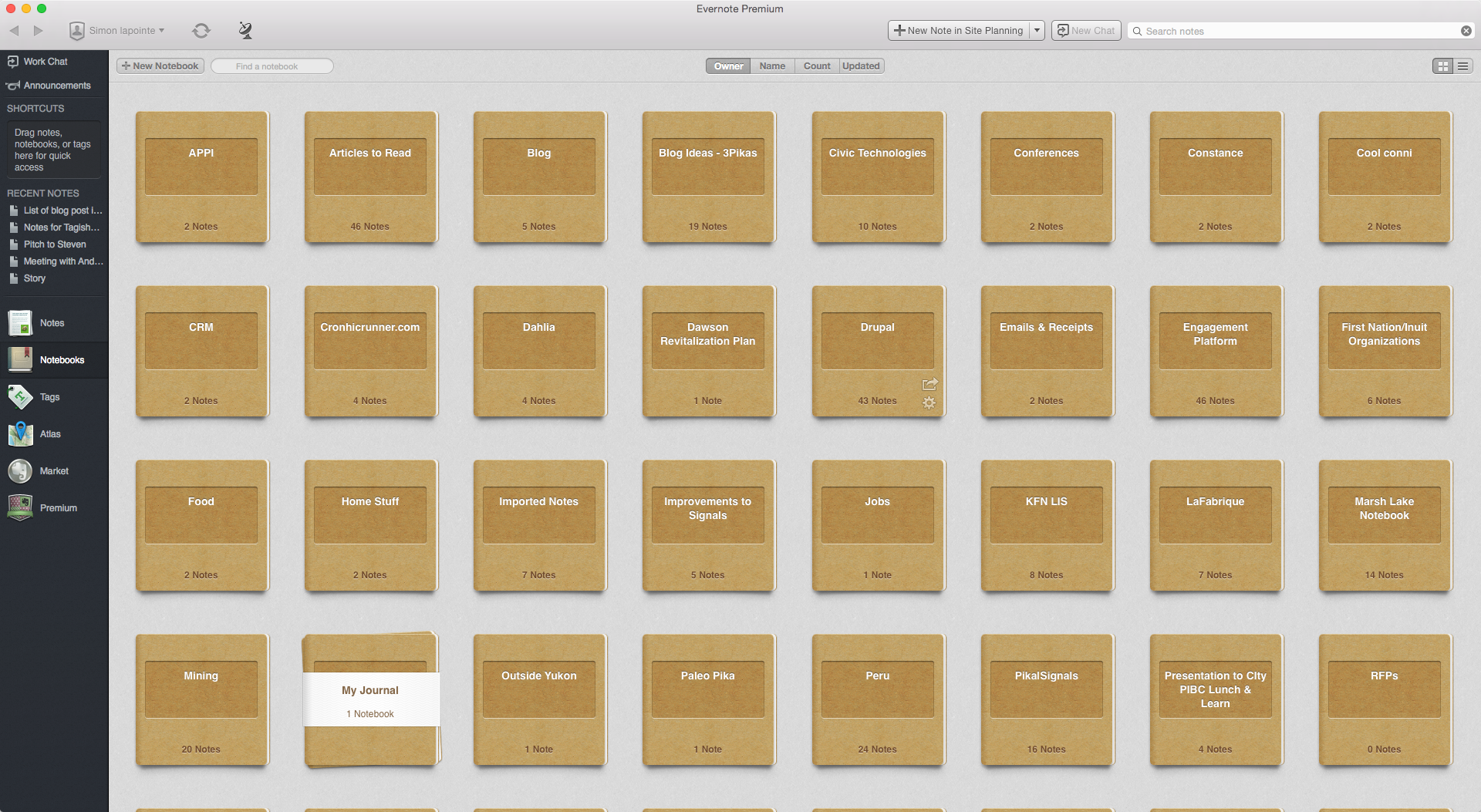The height and width of the screenshot is (812, 1481).
Task: Open the Simon lapointe account dropdown
Action: coord(117,31)
